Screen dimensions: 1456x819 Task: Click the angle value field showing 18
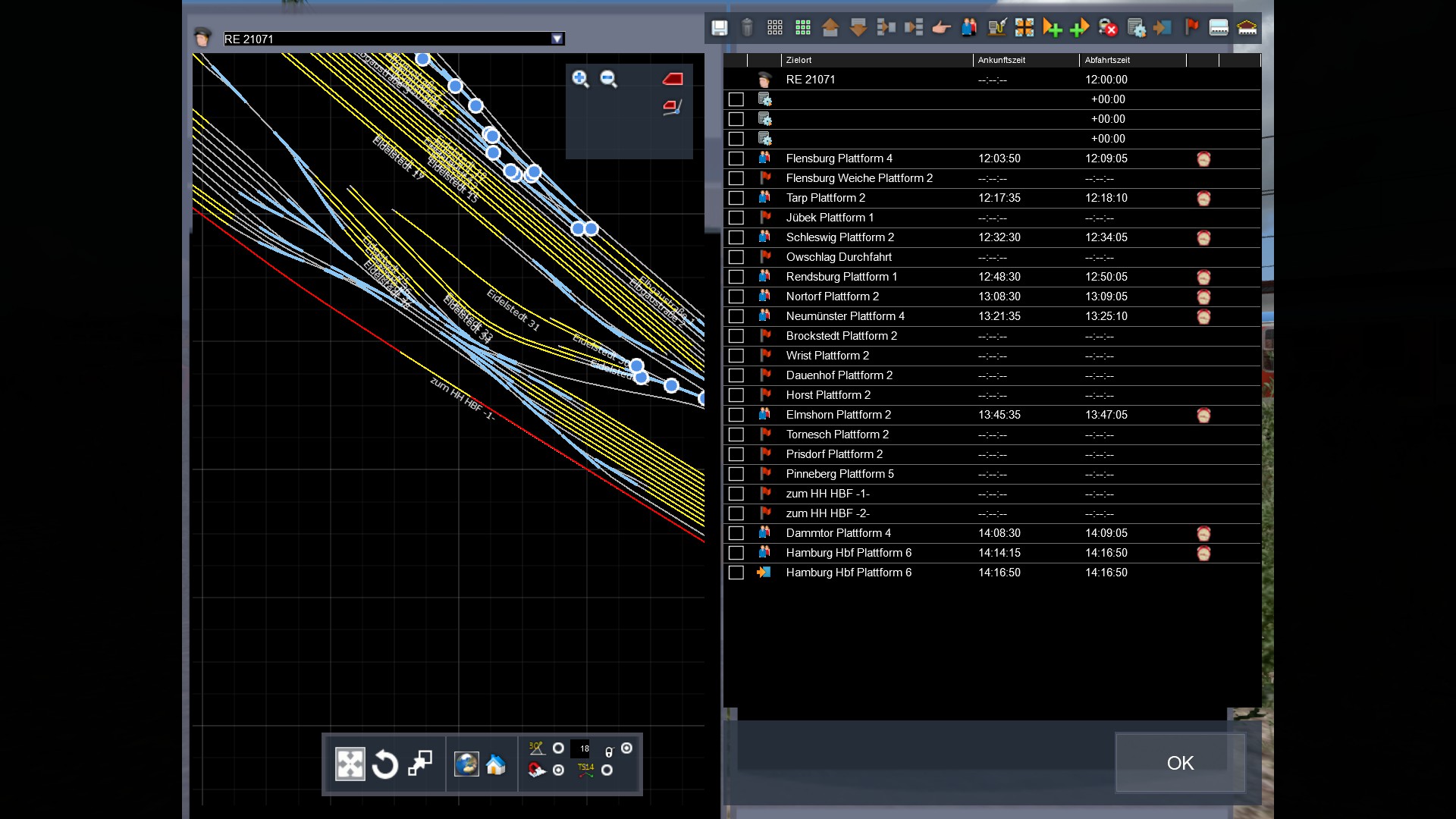(x=582, y=748)
